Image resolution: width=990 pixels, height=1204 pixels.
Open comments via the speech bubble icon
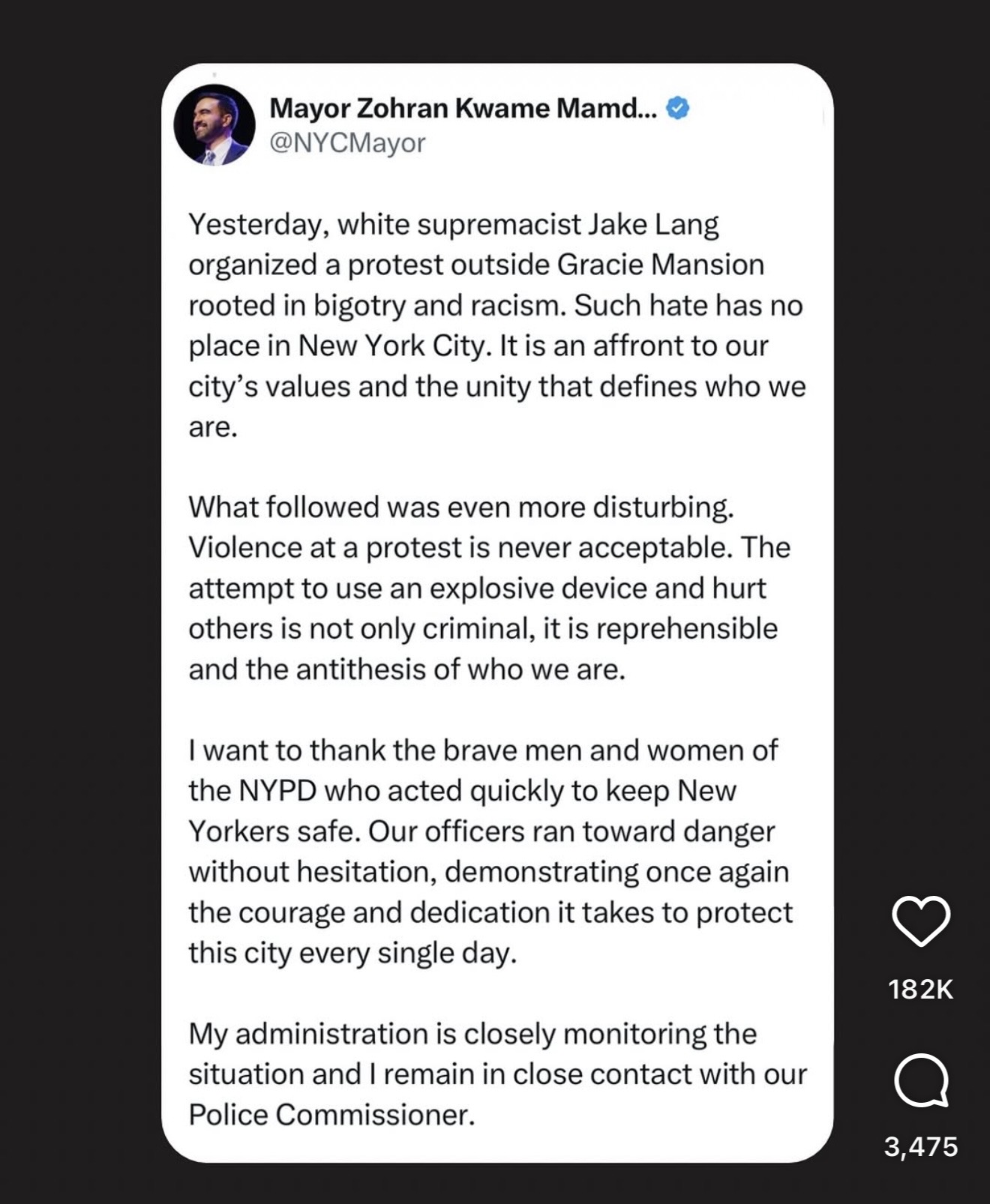coord(921,1080)
